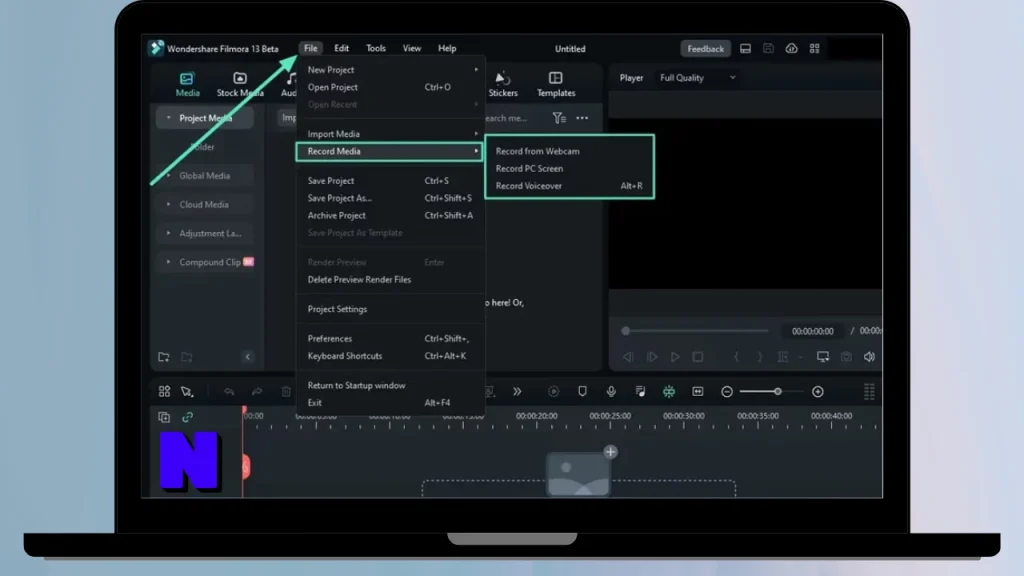Expand the New Project submenu
The height and width of the screenshot is (576, 1024).
[x=390, y=69]
